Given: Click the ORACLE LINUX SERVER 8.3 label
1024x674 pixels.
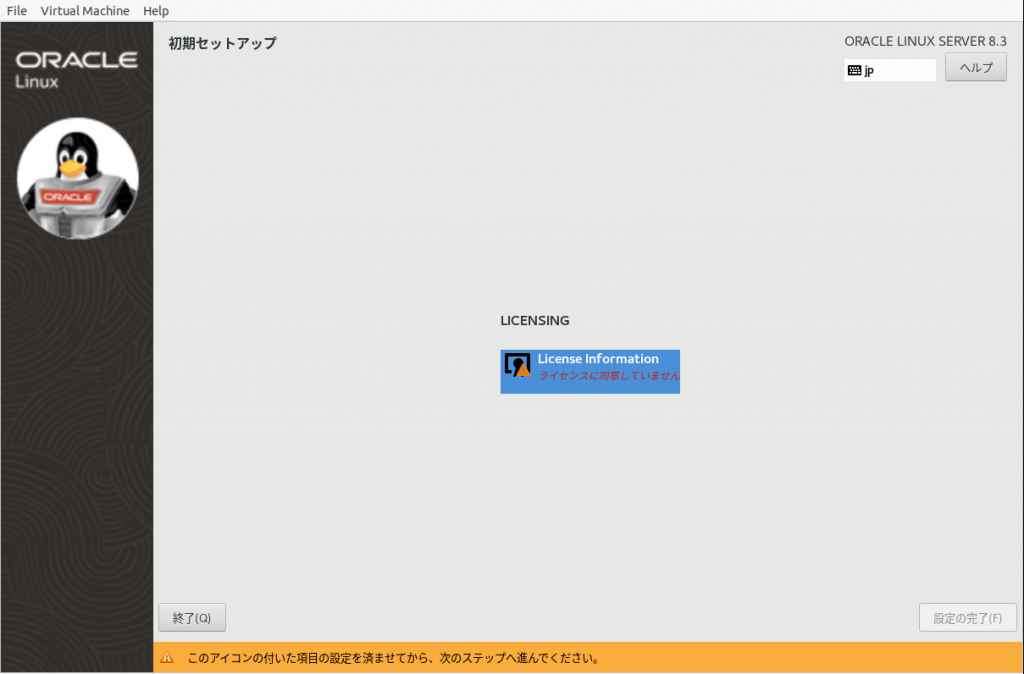Looking at the screenshot, I should click(925, 42).
